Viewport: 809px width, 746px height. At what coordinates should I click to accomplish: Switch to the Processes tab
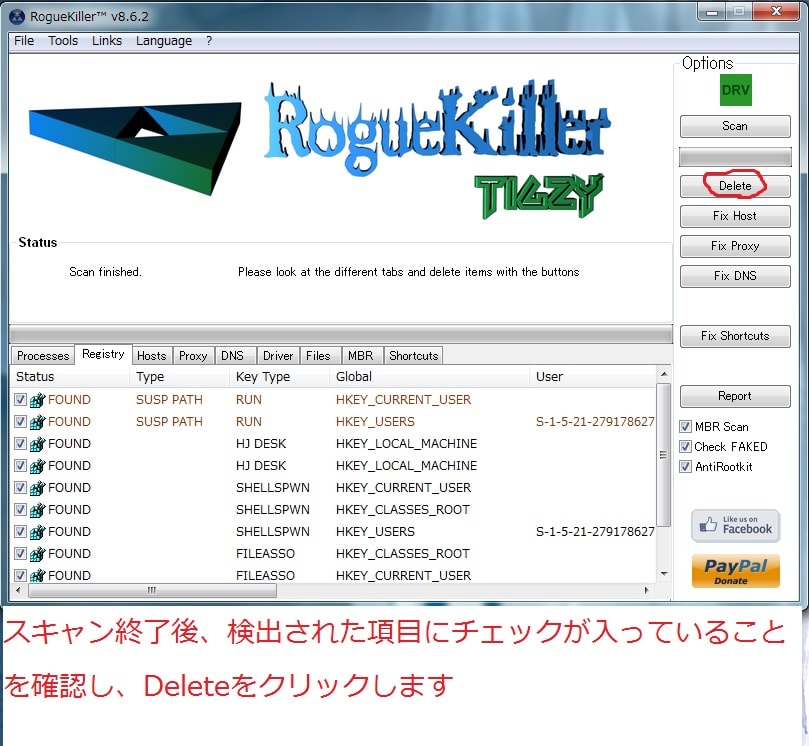click(43, 356)
